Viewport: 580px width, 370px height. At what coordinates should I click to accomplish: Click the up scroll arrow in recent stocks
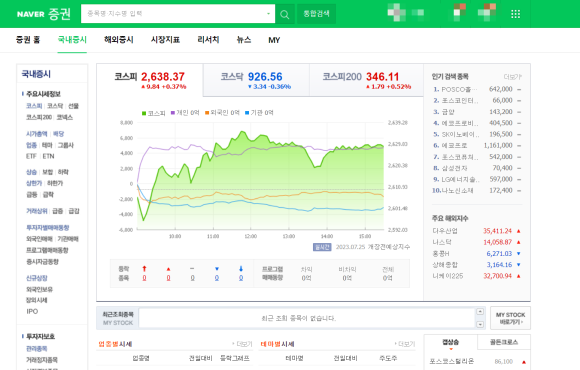[480, 312]
